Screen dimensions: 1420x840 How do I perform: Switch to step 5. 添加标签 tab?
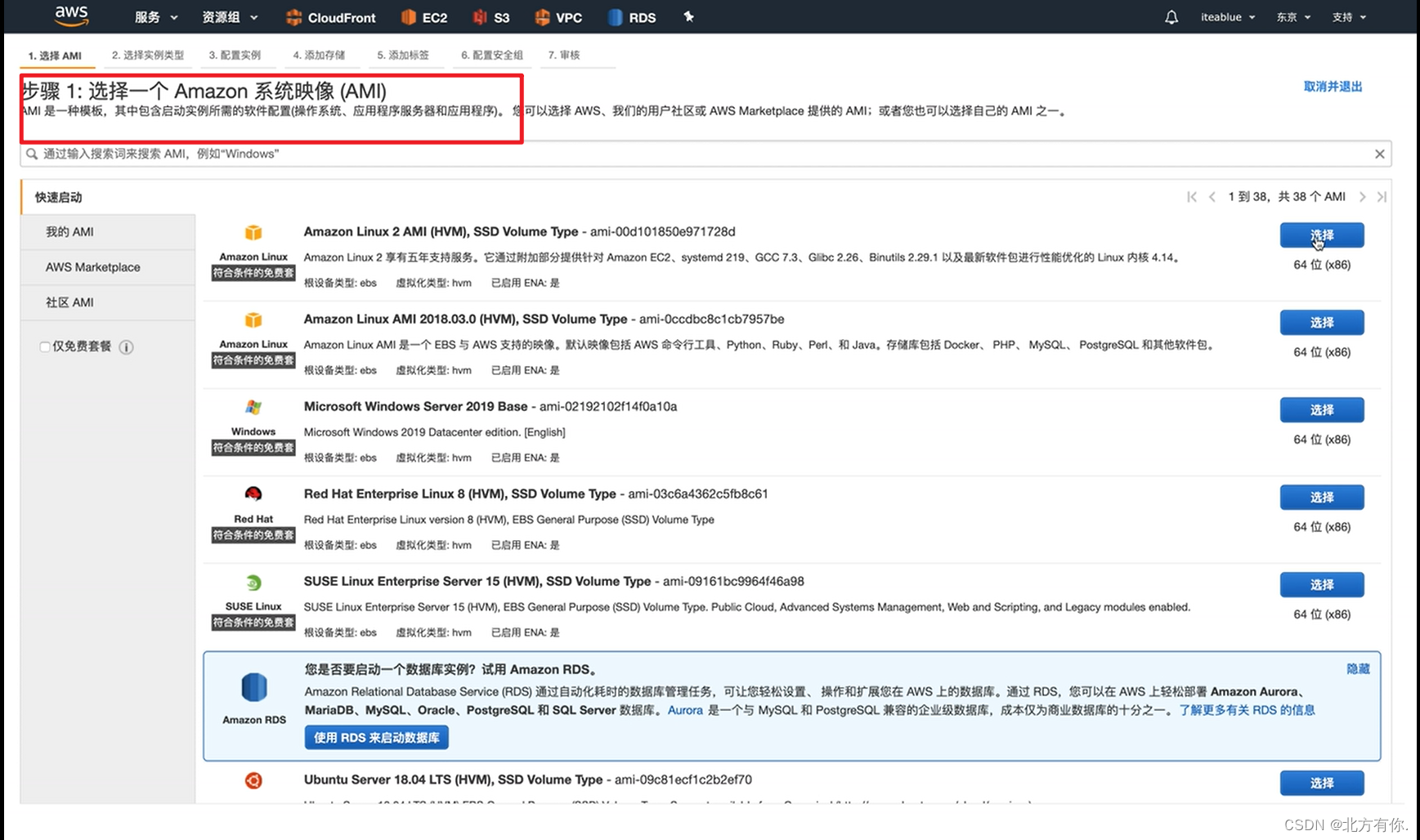click(403, 55)
